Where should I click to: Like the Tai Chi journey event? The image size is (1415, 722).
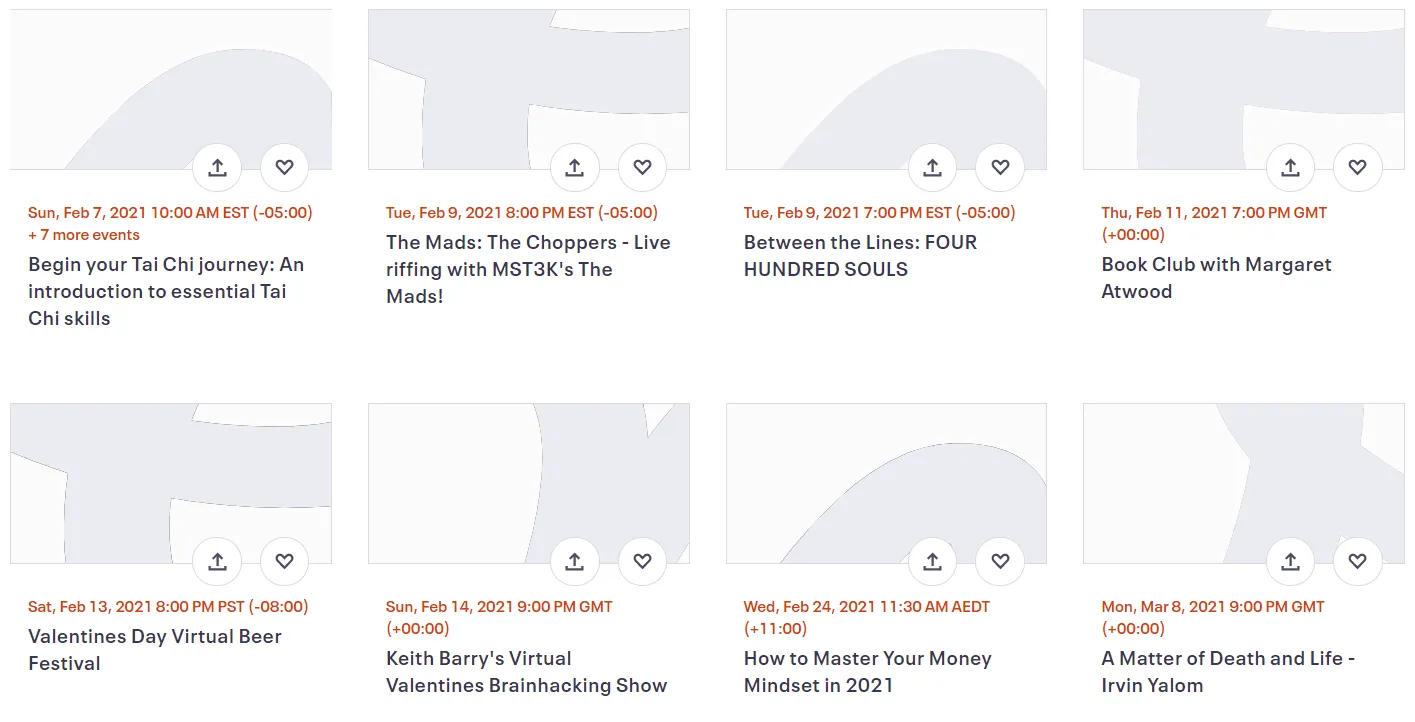284,167
